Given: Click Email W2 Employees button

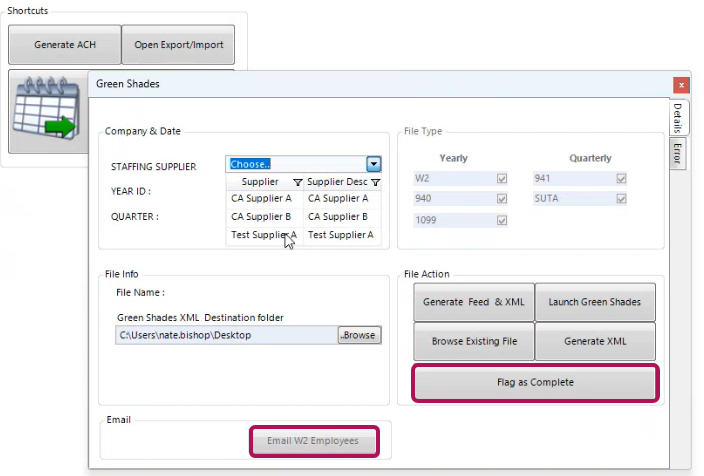Looking at the screenshot, I should point(313,441).
